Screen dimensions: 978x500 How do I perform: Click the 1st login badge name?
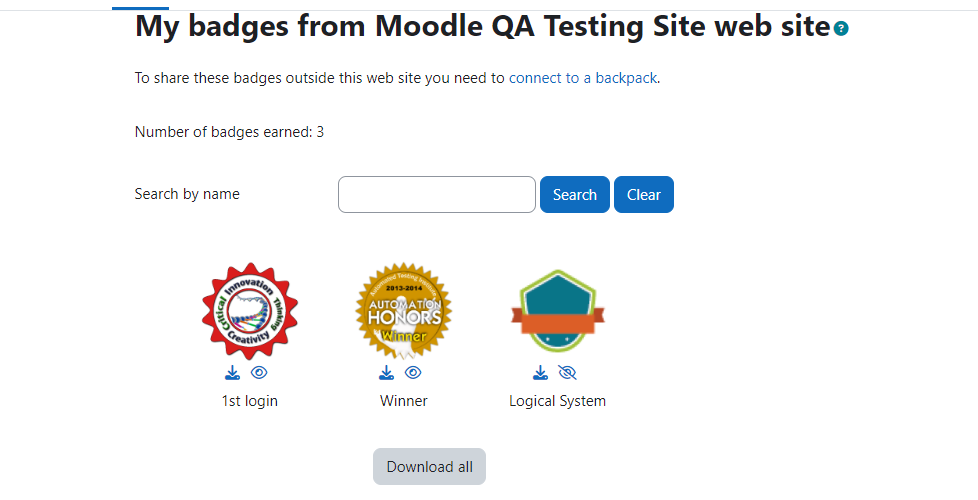click(249, 401)
